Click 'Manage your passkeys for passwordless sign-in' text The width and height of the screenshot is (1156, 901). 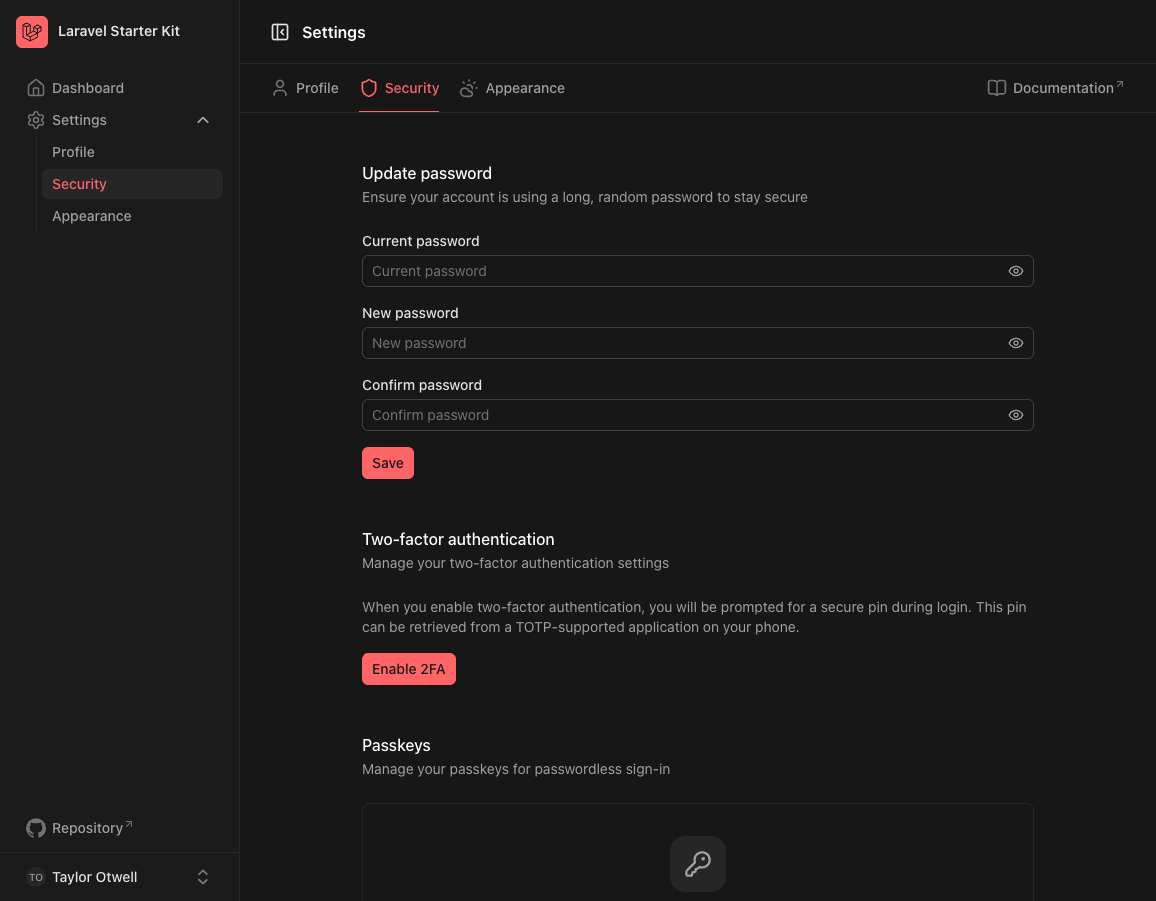coord(516,770)
